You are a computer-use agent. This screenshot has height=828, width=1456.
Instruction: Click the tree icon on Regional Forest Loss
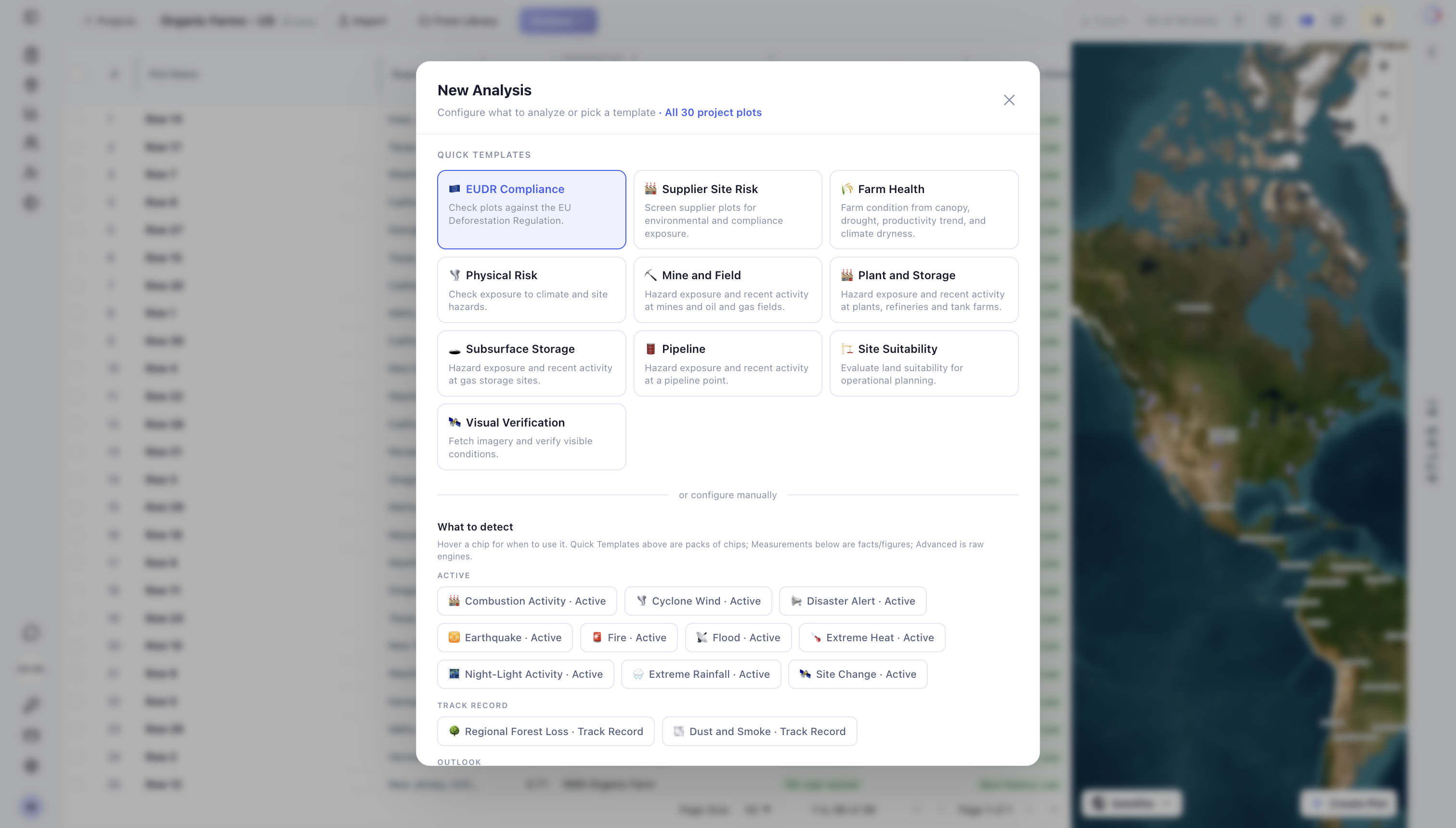454,731
